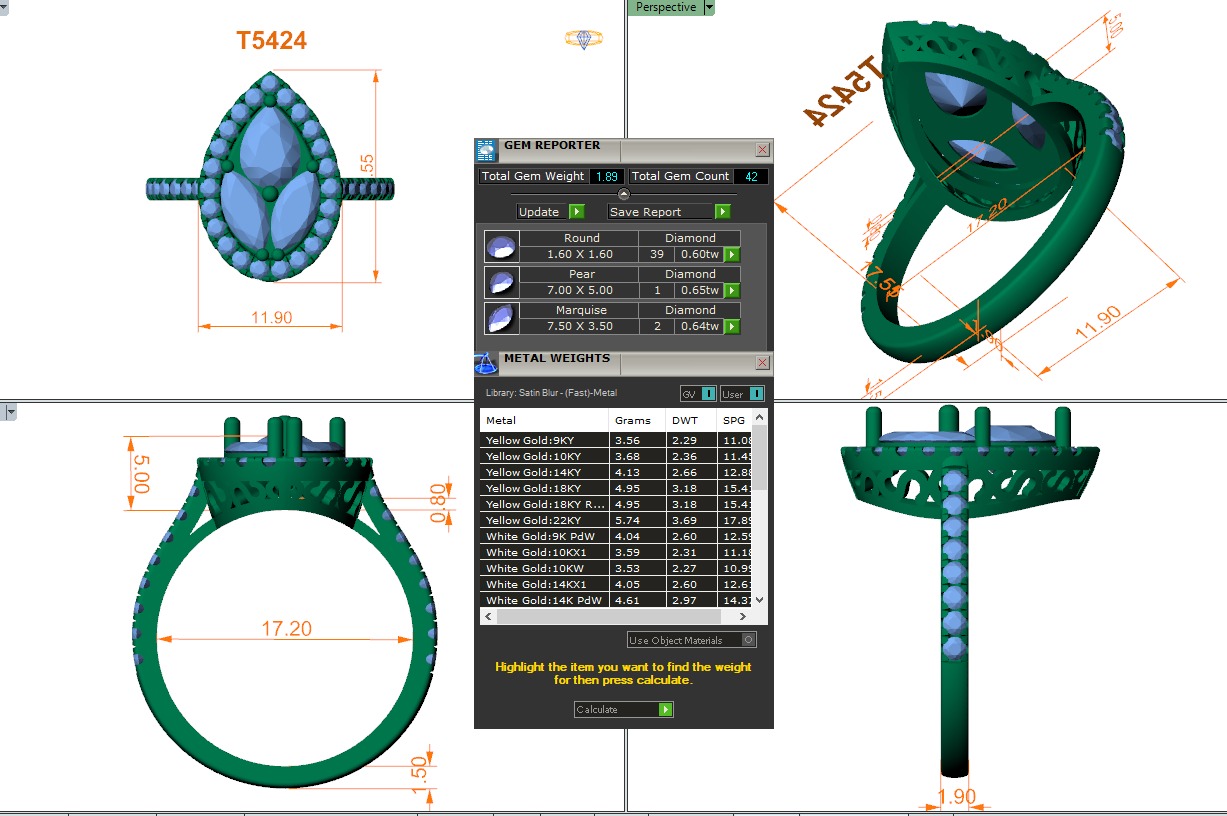Screen dimensions: 1227x816
Task: Click the Calculate button
Action: pos(623,710)
